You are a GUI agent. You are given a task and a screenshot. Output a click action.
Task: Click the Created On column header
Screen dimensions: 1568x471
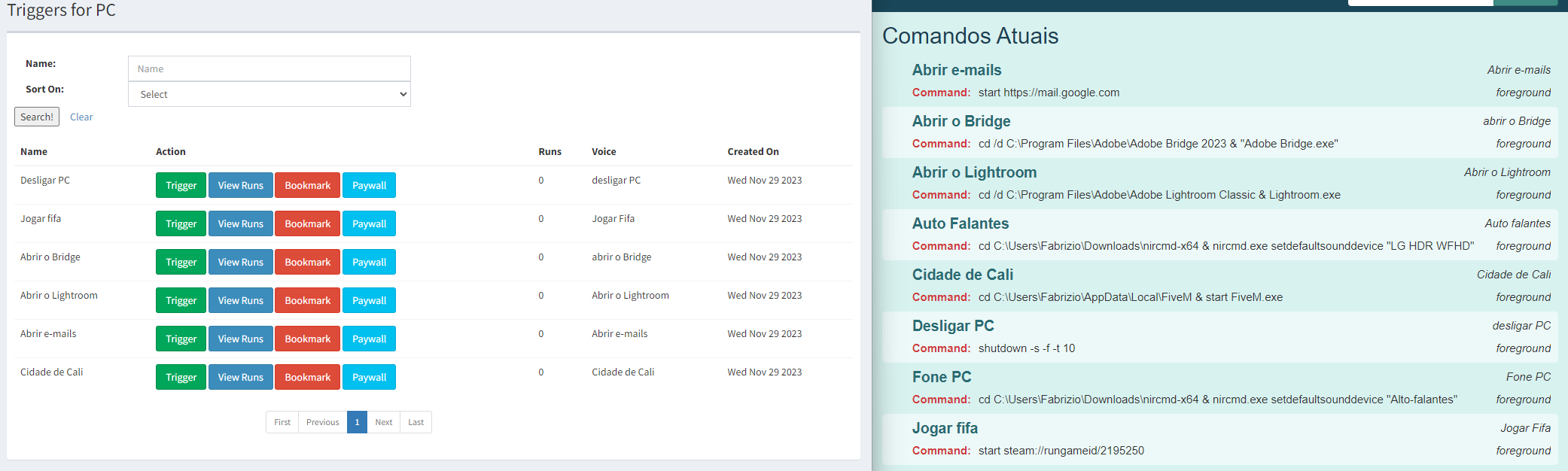point(753,151)
